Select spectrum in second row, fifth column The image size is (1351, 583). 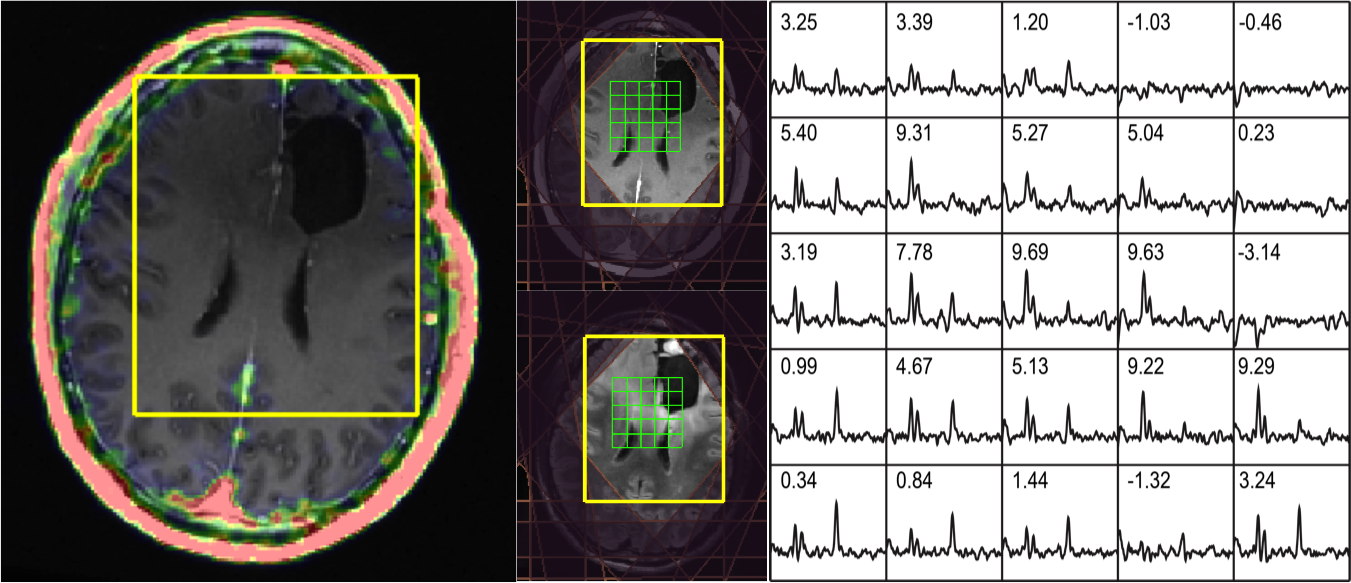[x=1291, y=176]
